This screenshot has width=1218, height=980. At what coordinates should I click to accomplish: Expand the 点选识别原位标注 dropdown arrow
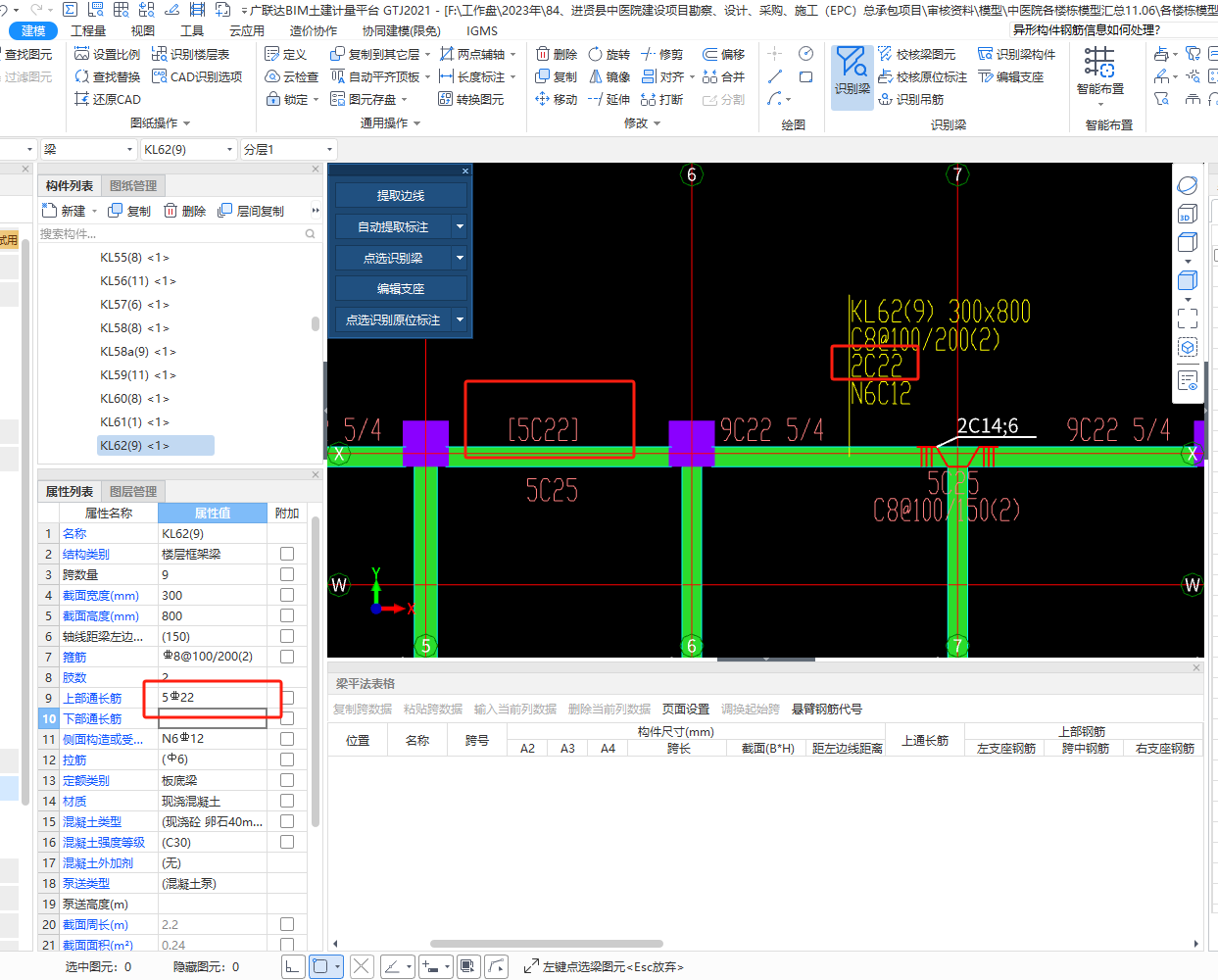click(x=460, y=319)
